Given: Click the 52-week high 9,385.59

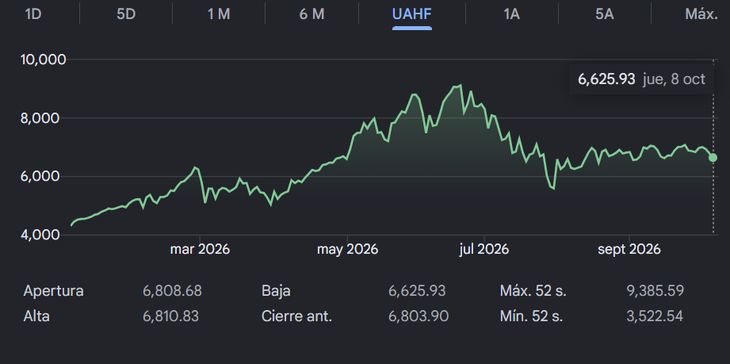Looking at the screenshot, I should tap(655, 291).
